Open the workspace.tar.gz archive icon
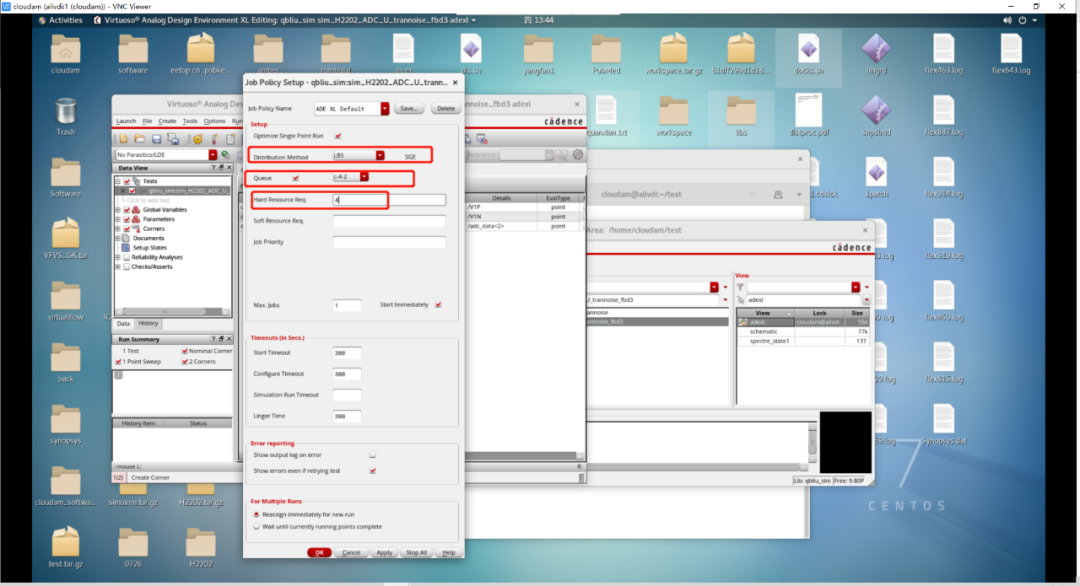The height and width of the screenshot is (586, 1080). 674,50
